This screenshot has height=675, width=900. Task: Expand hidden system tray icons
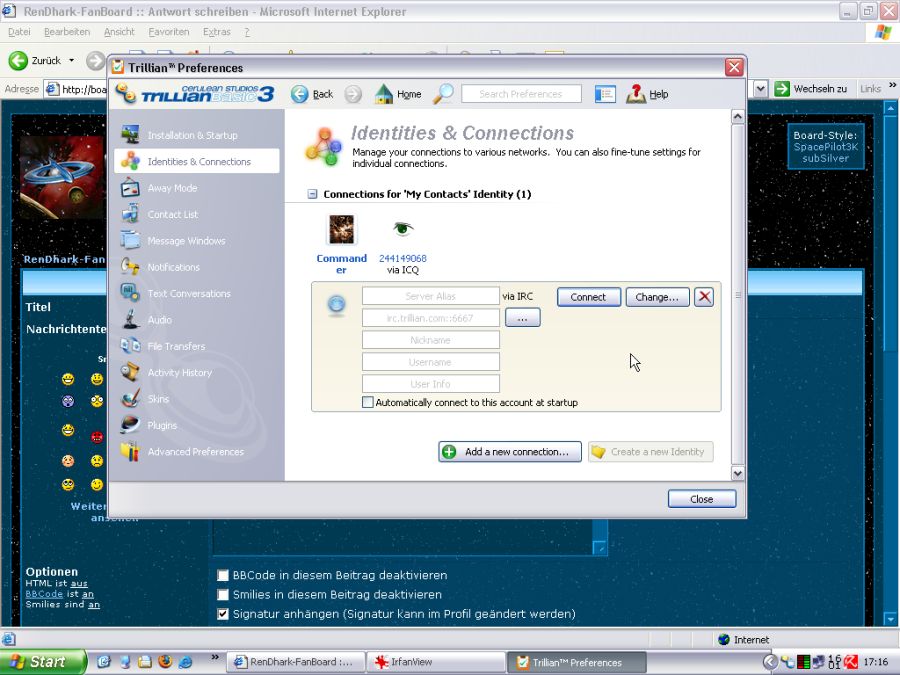[x=770, y=662]
